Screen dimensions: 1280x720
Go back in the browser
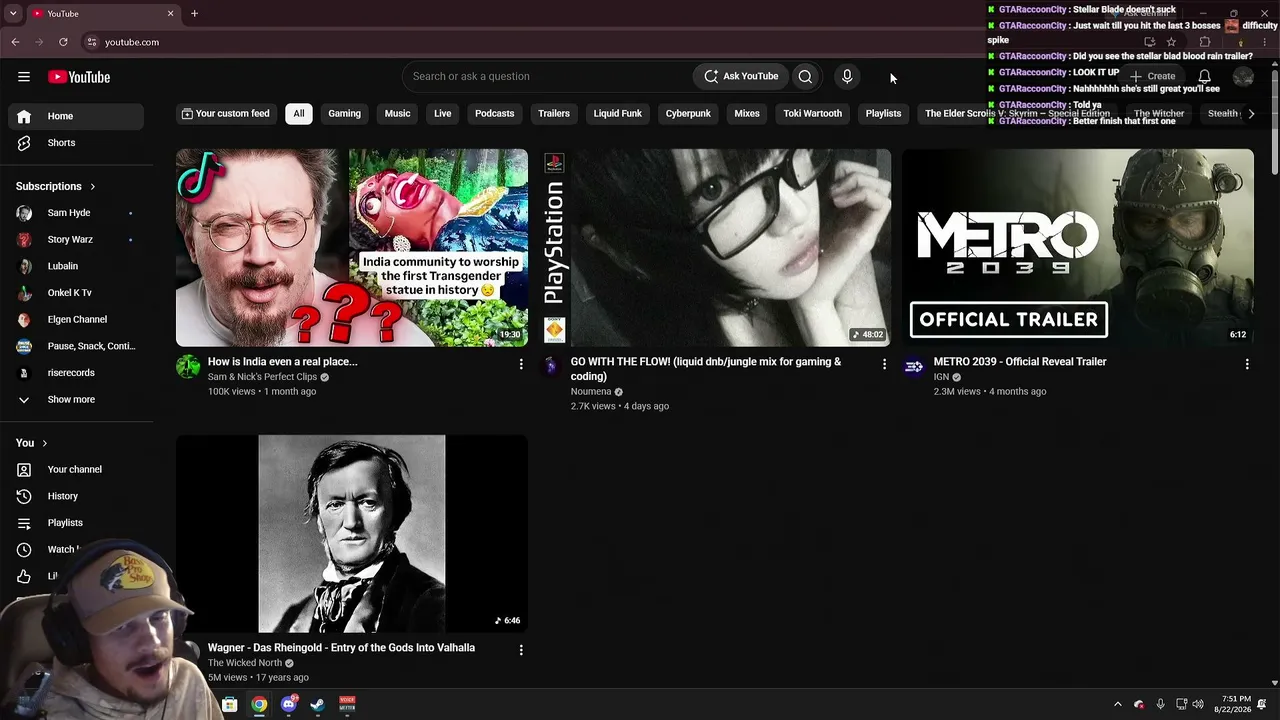coord(15,42)
